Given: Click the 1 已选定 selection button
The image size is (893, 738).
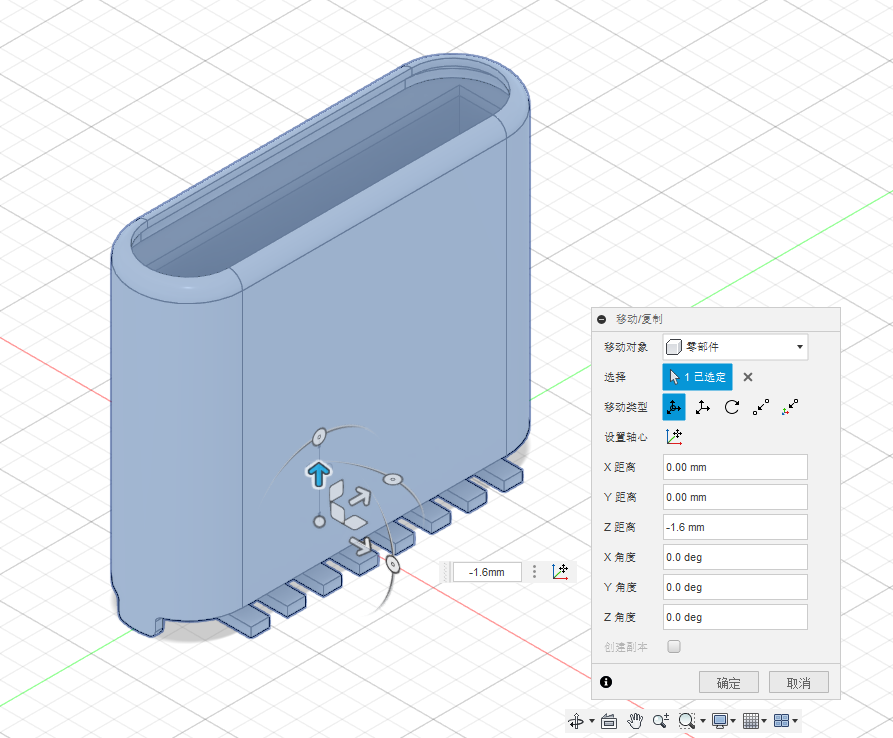Looking at the screenshot, I should [698, 377].
